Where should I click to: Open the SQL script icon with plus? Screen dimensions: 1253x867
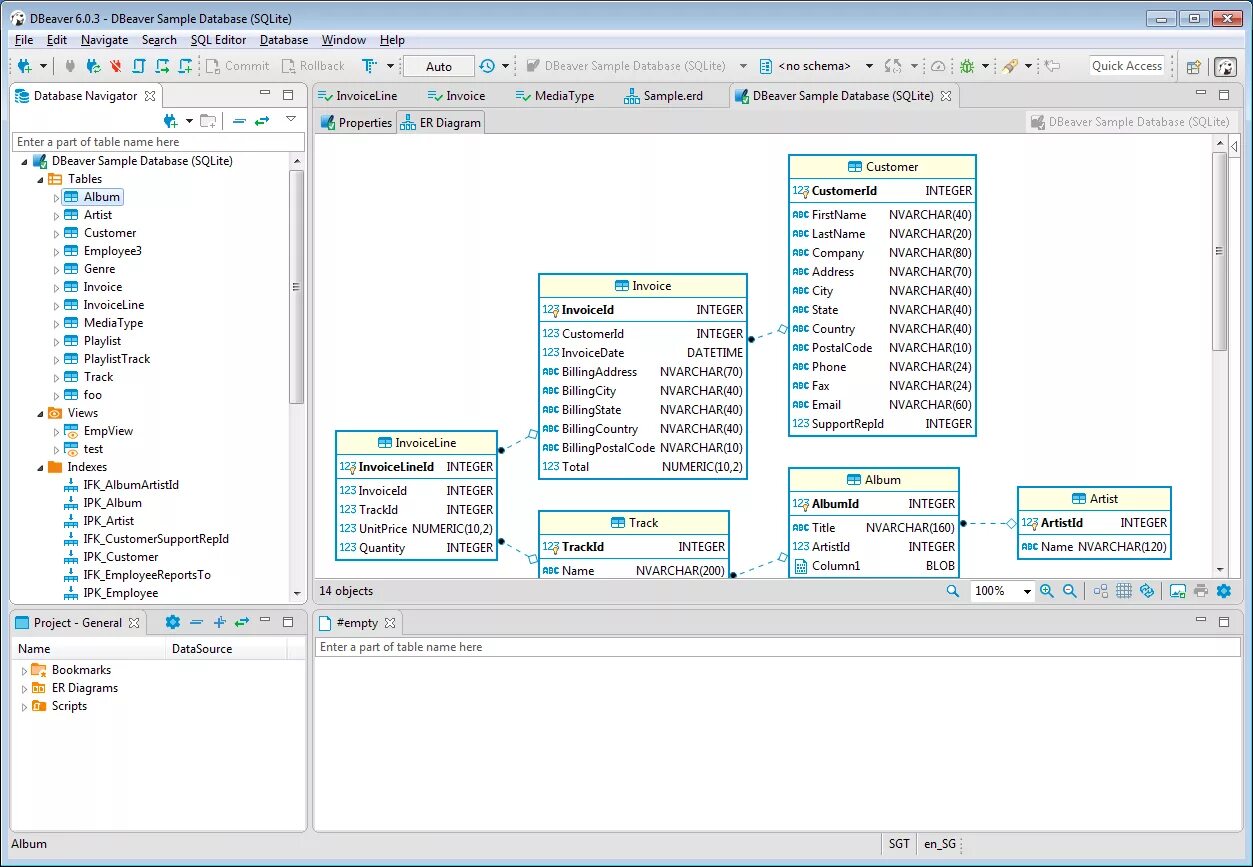[x=185, y=66]
